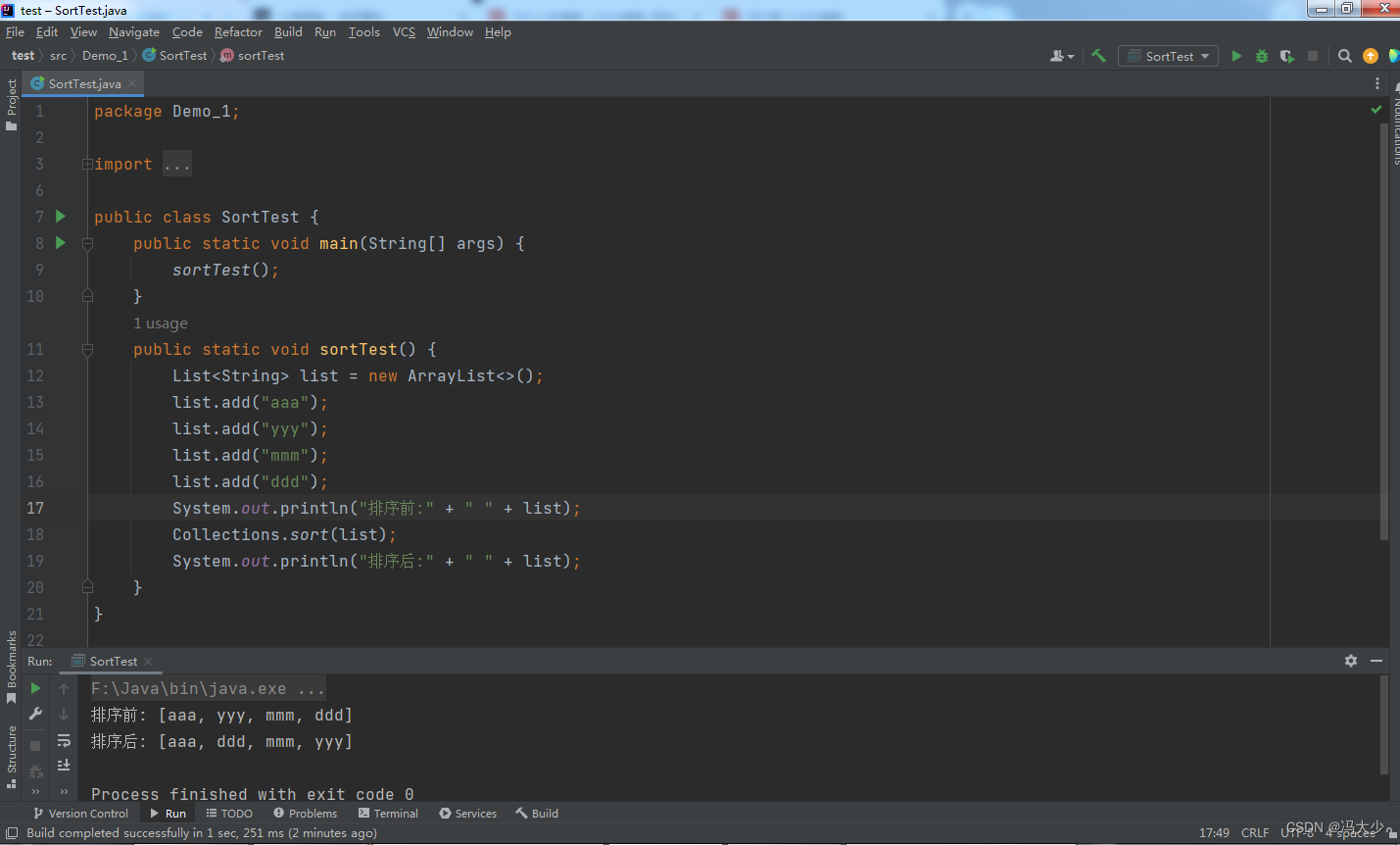Click the up stack trace arrow
The height and width of the screenshot is (845, 1400).
pos(64,688)
